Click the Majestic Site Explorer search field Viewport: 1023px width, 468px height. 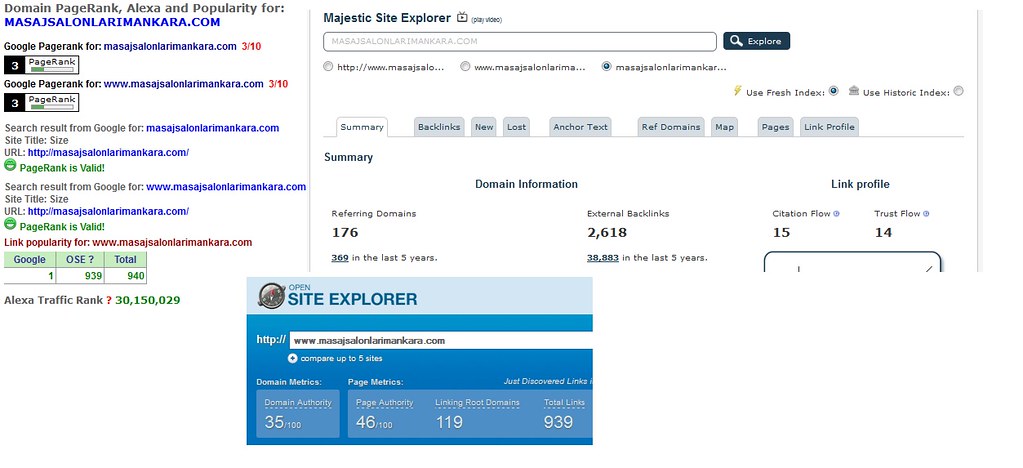click(519, 41)
